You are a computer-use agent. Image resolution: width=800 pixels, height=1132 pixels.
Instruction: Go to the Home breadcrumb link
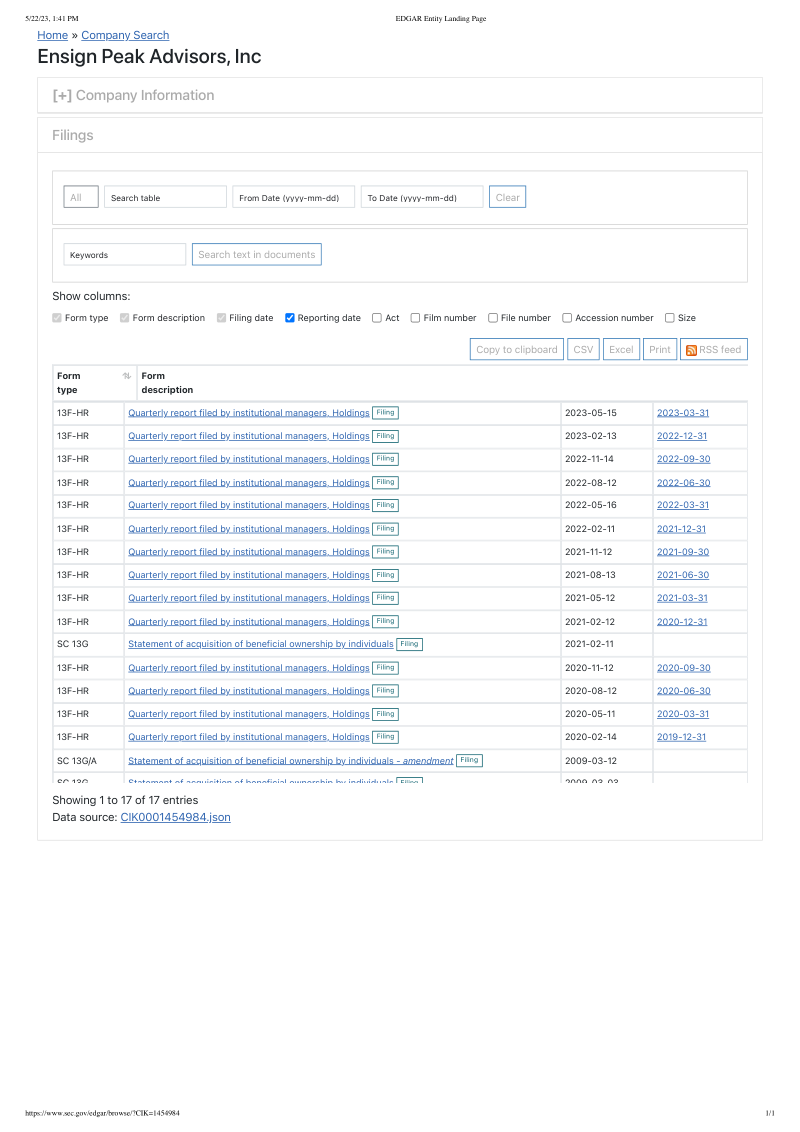pyautogui.click(x=53, y=35)
